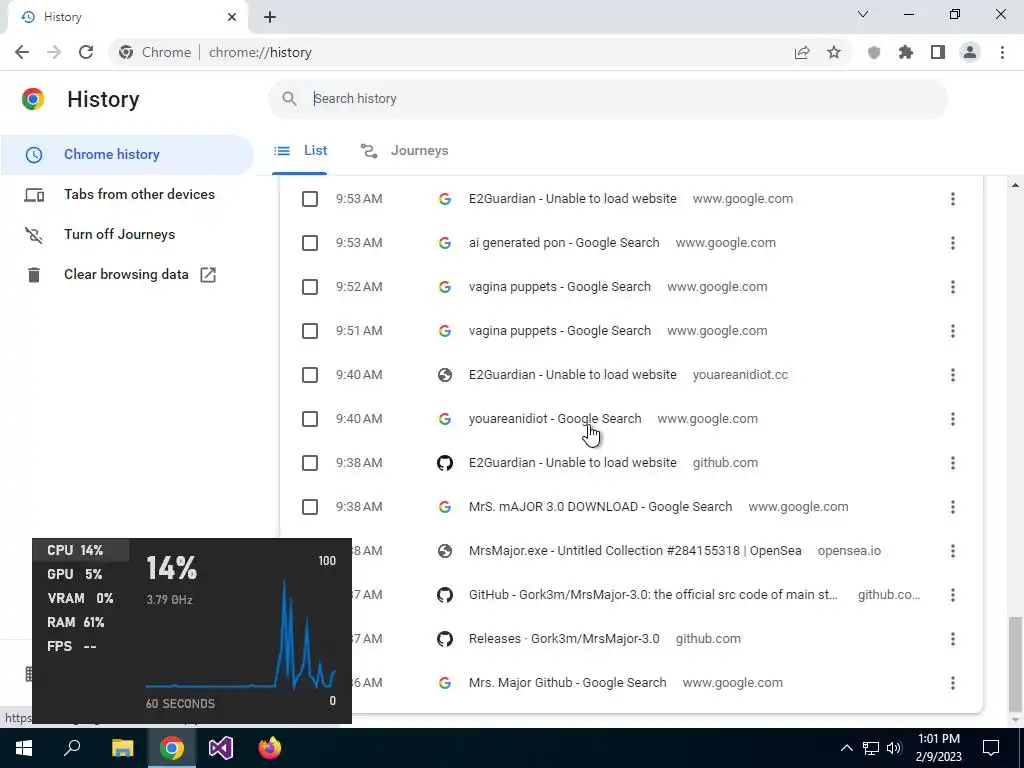Open actions menu for youareanidiot Google Search
1024x768 pixels.
tap(953, 419)
